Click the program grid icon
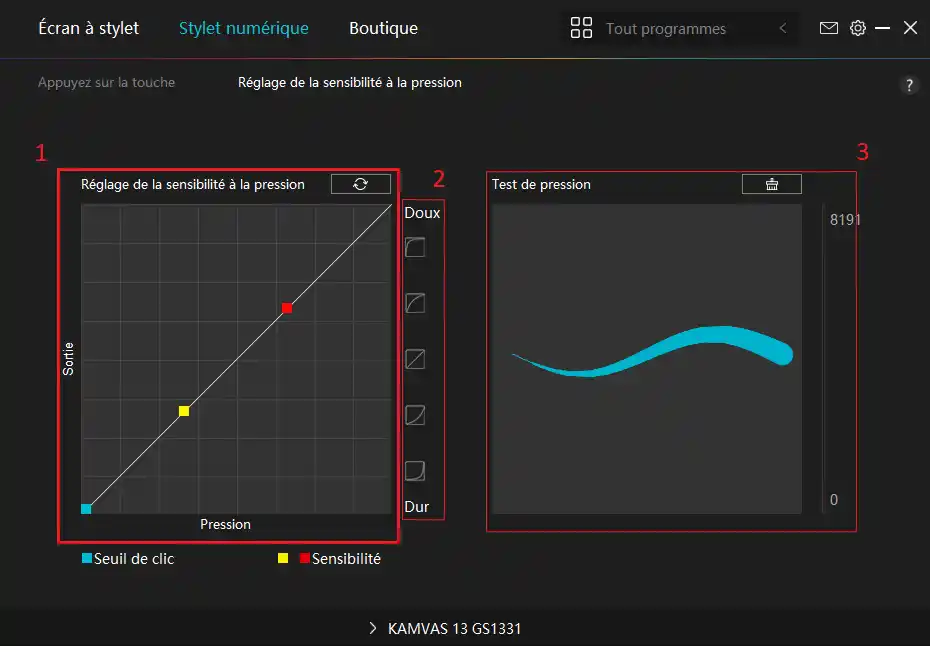Screen dimensions: 930x652 point(581,28)
